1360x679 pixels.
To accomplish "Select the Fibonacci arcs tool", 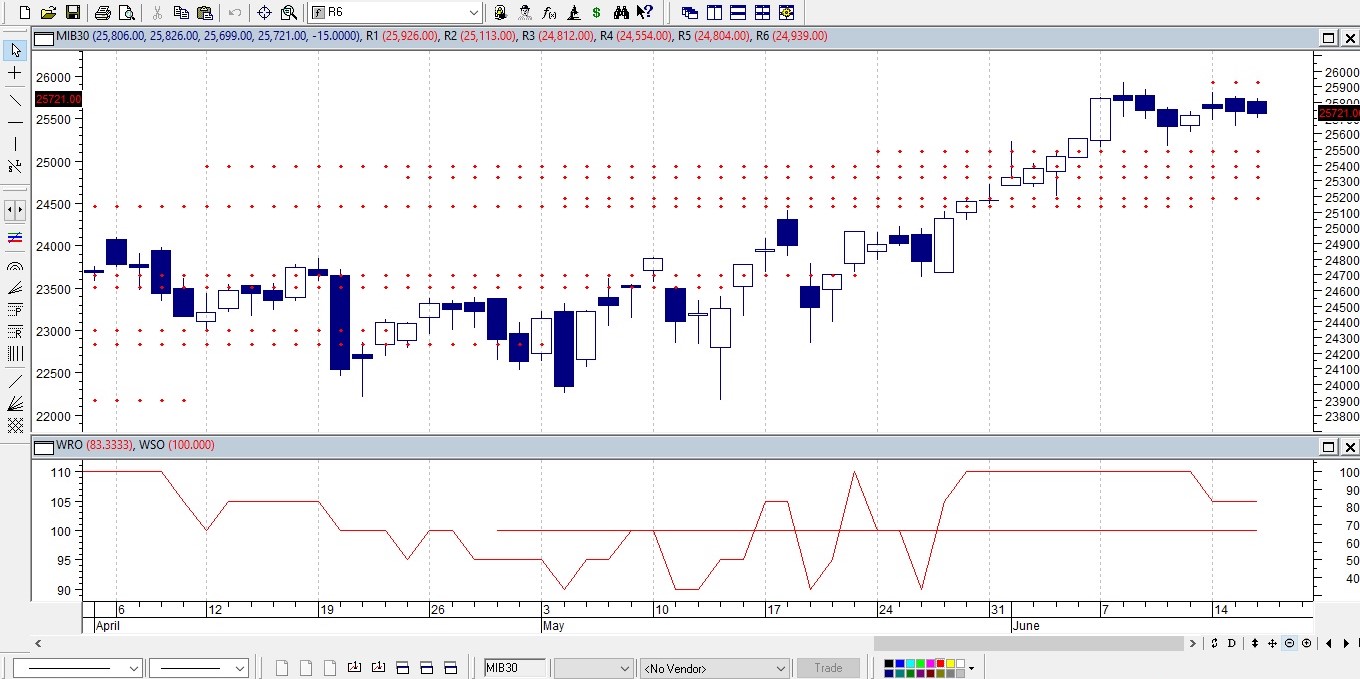I will pos(15,266).
